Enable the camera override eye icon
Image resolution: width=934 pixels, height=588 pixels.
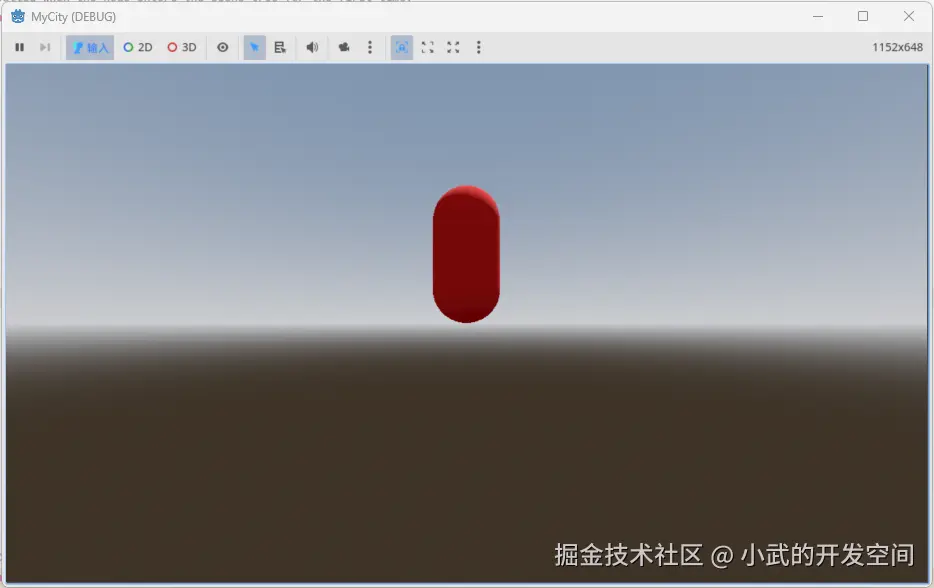[x=223, y=47]
